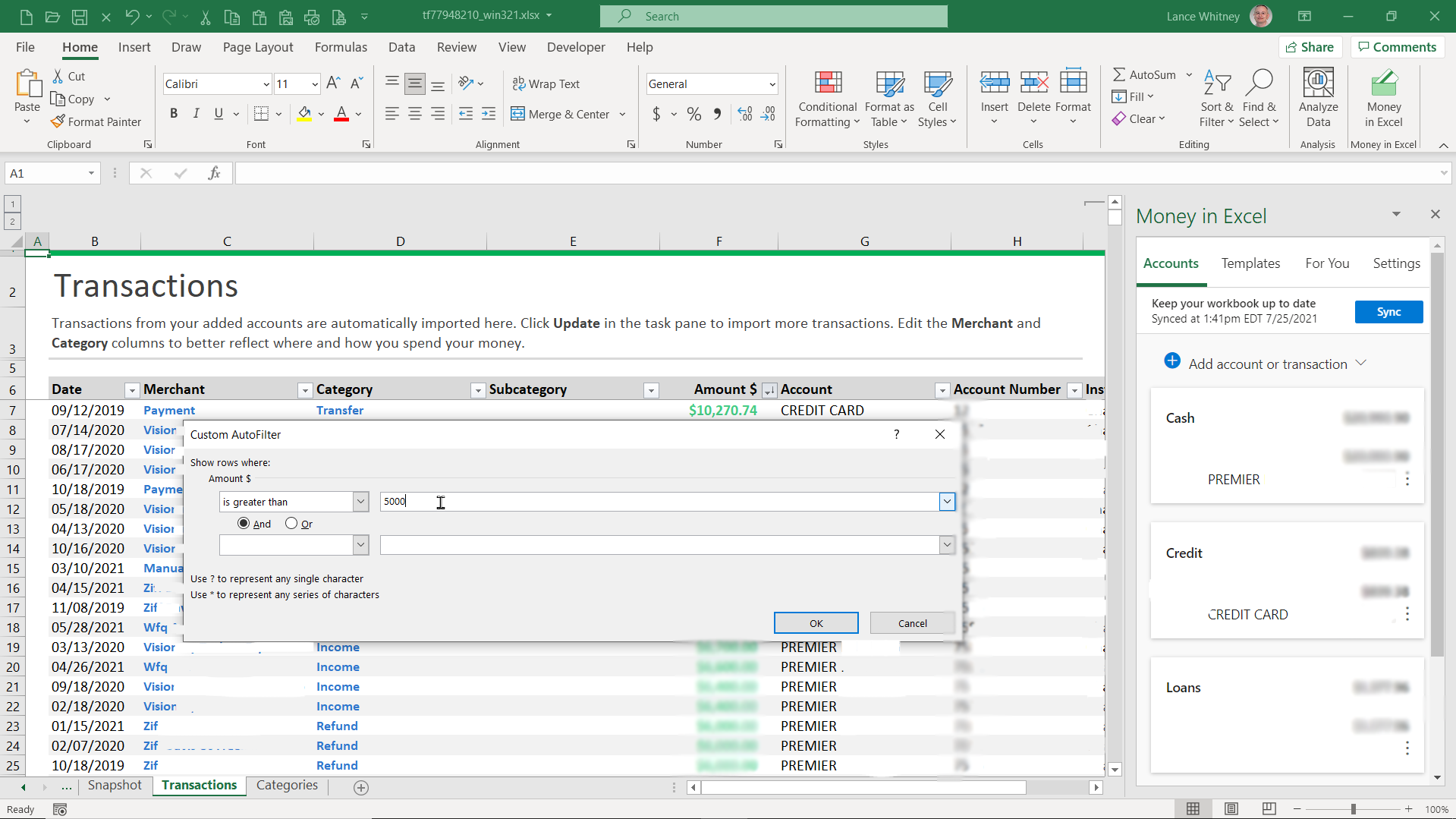Click the dialog help question mark
1456x819 pixels.
[x=897, y=434]
